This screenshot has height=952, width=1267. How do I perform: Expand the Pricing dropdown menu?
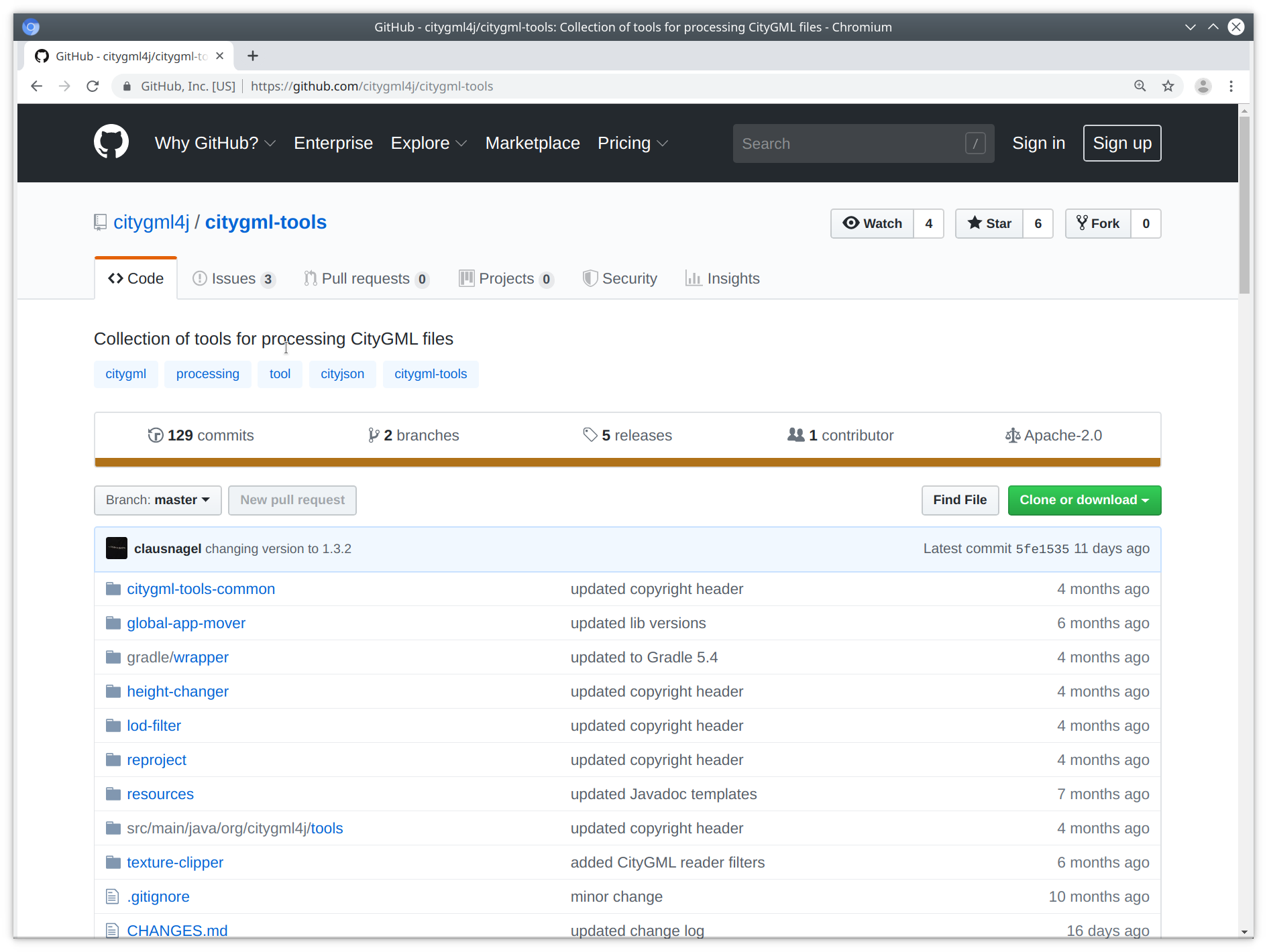632,143
